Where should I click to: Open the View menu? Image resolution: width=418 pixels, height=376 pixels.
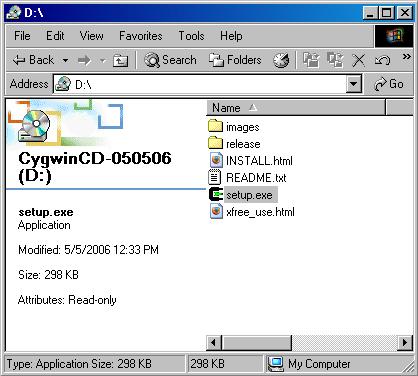click(x=91, y=36)
